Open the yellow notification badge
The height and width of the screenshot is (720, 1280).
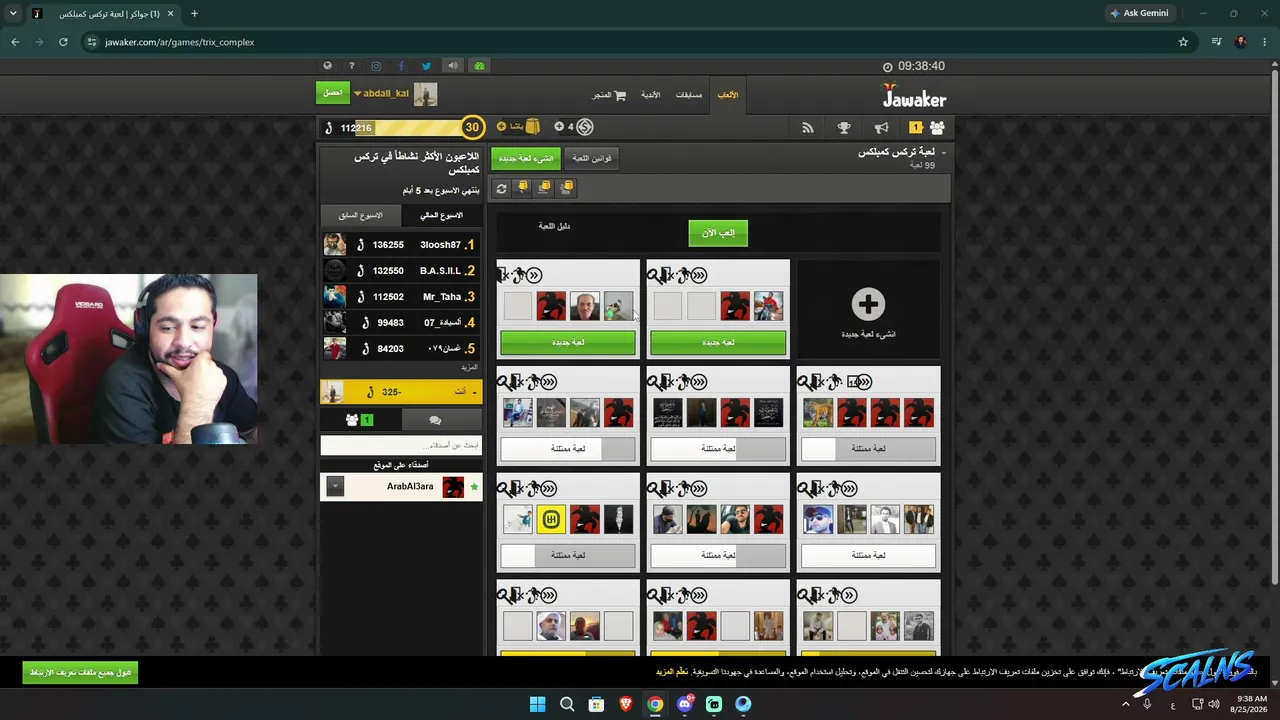click(x=915, y=127)
